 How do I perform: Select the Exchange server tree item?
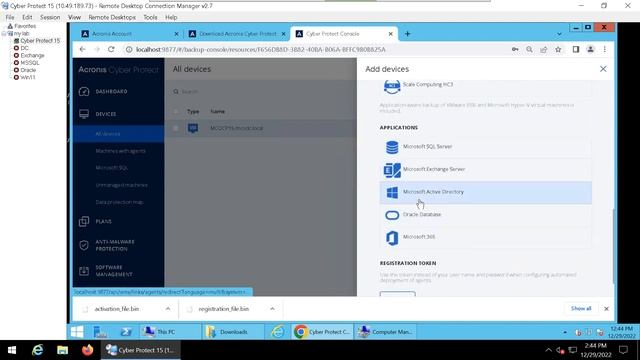coord(32,55)
